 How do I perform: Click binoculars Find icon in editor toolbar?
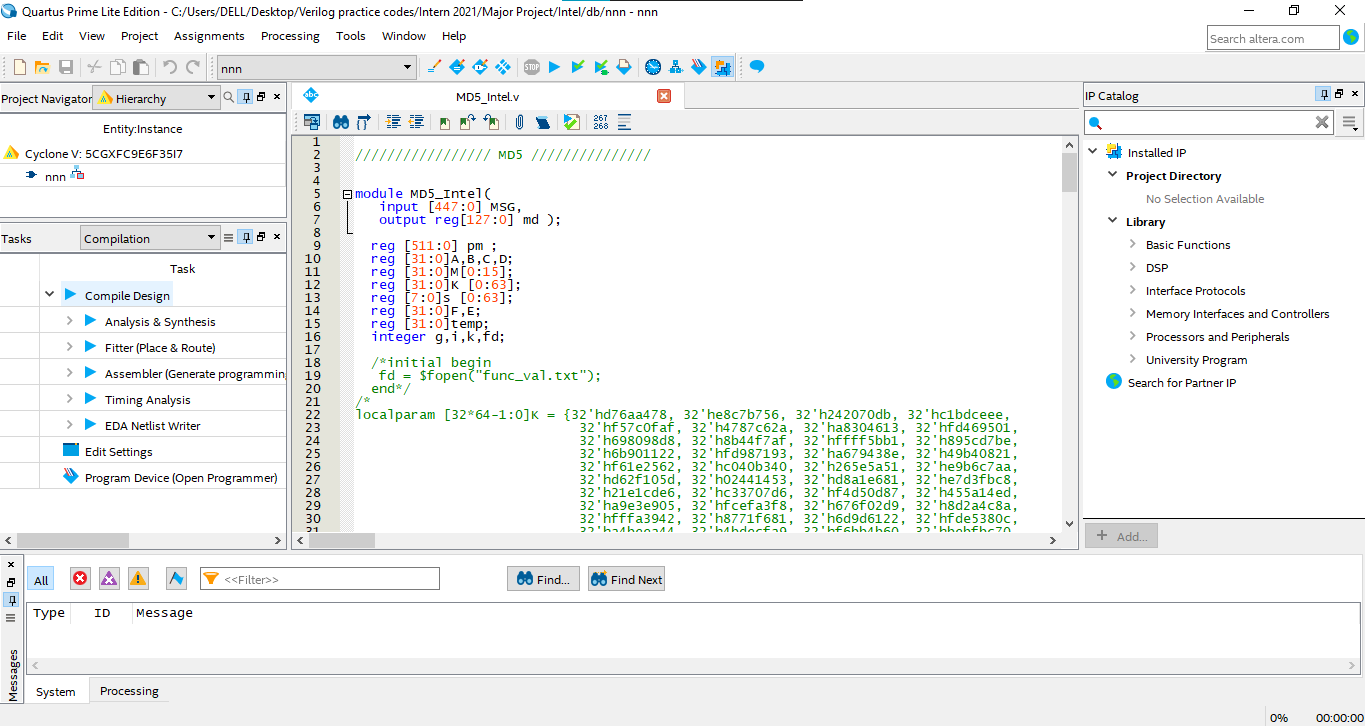coord(341,122)
